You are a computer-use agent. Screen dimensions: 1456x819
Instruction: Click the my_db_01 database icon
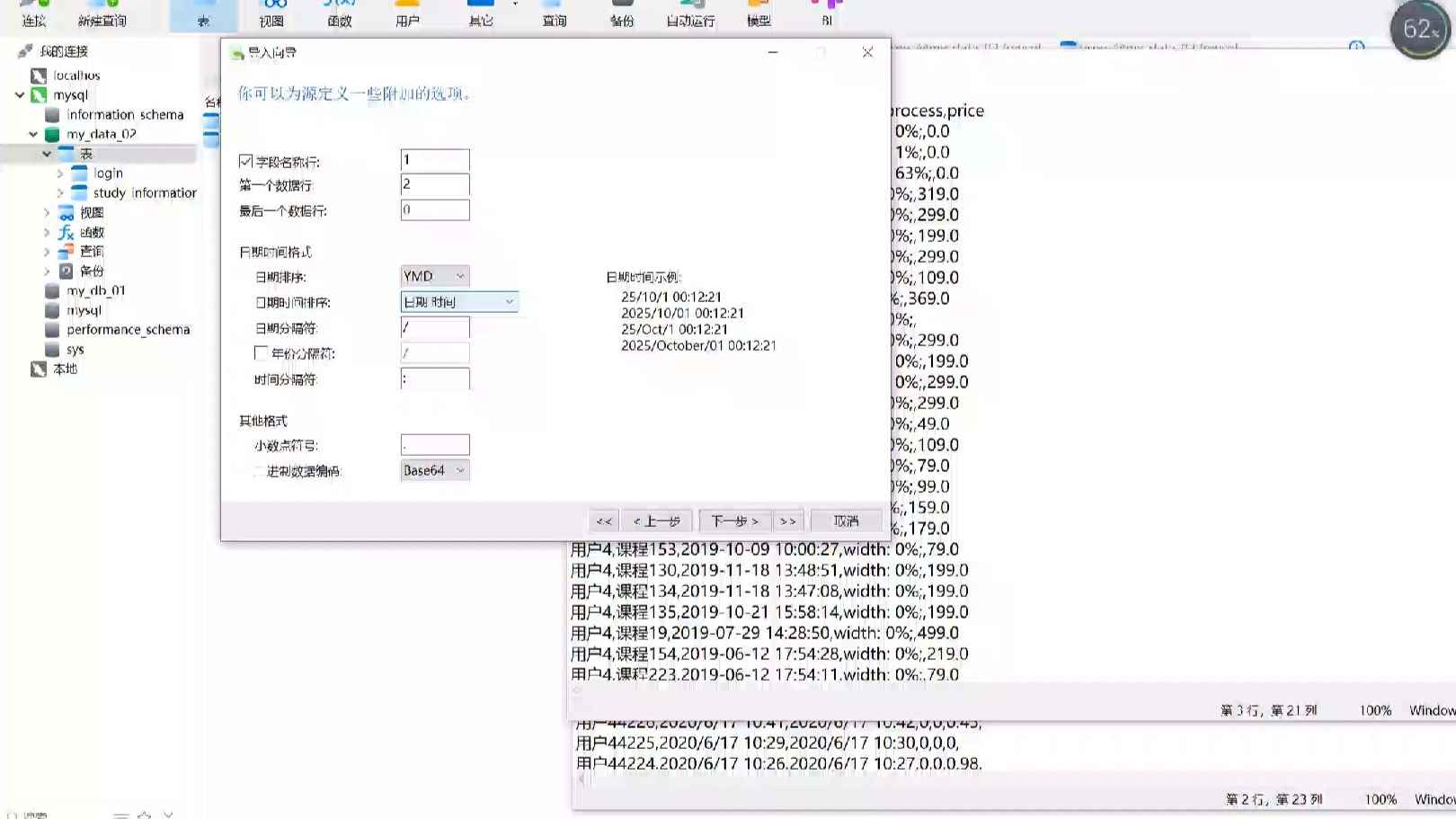[52, 291]
